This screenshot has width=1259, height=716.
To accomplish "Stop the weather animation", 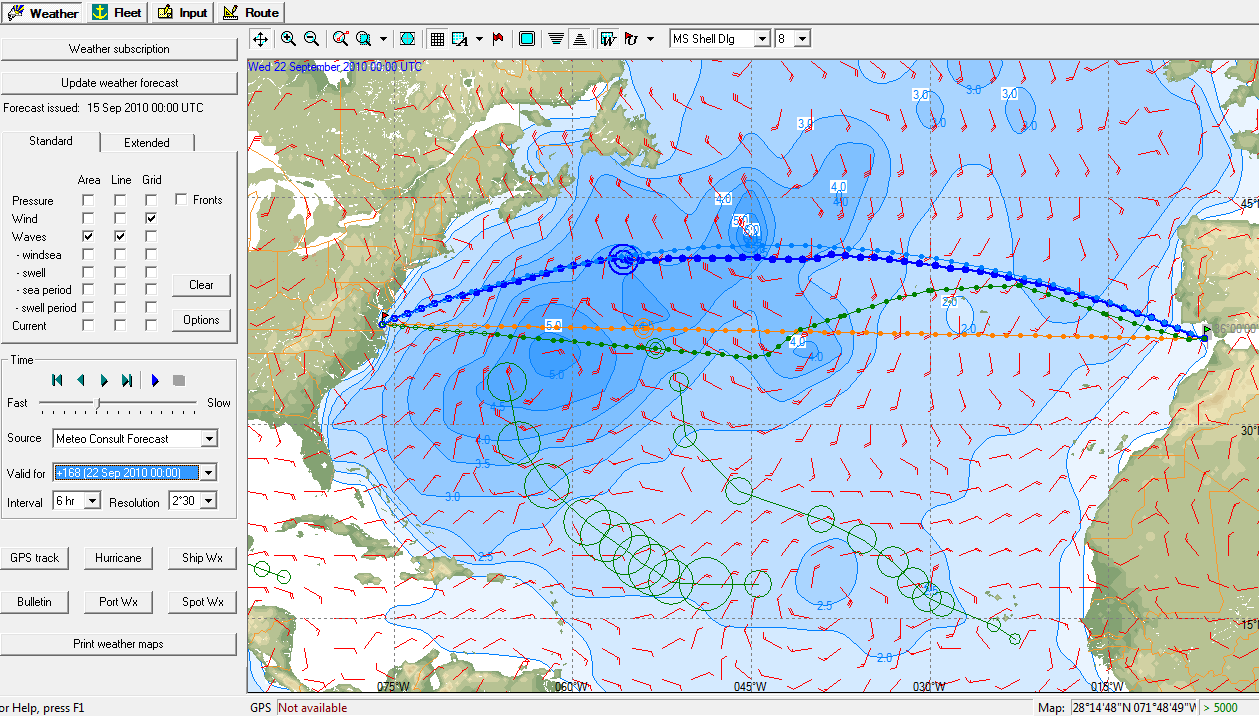I will coord(179,380).
